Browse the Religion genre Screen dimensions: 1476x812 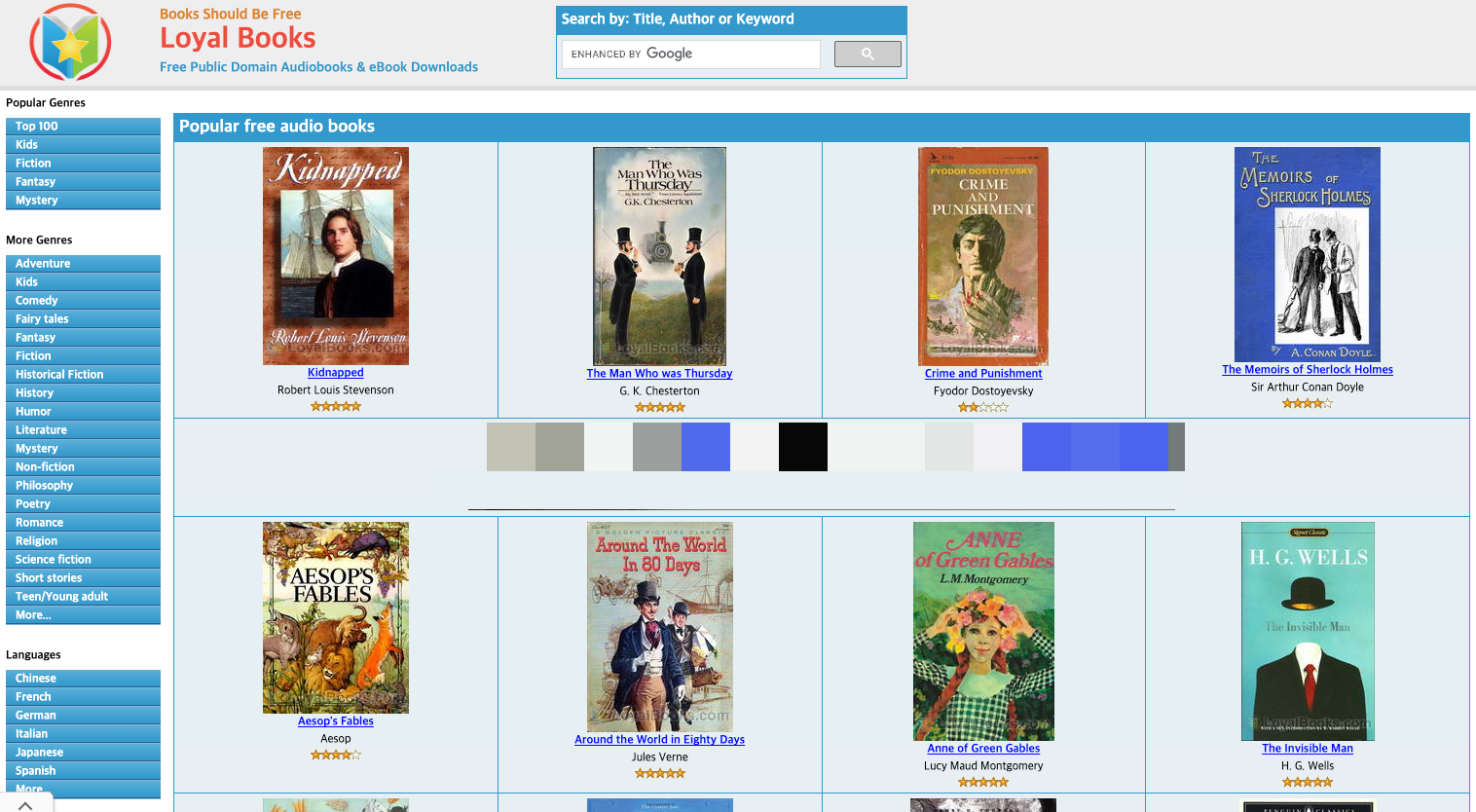[x=83, y=541]
